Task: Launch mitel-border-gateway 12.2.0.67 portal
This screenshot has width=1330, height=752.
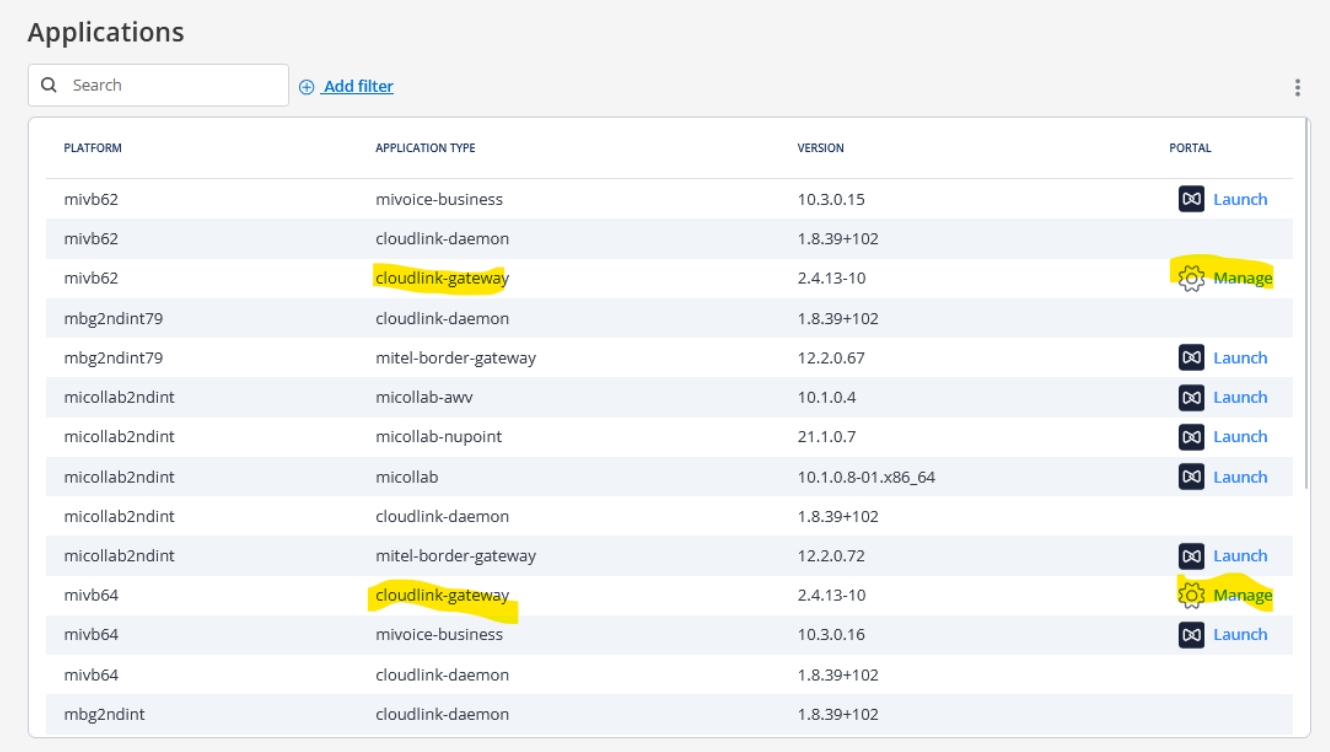Action: click(1240, 357)
